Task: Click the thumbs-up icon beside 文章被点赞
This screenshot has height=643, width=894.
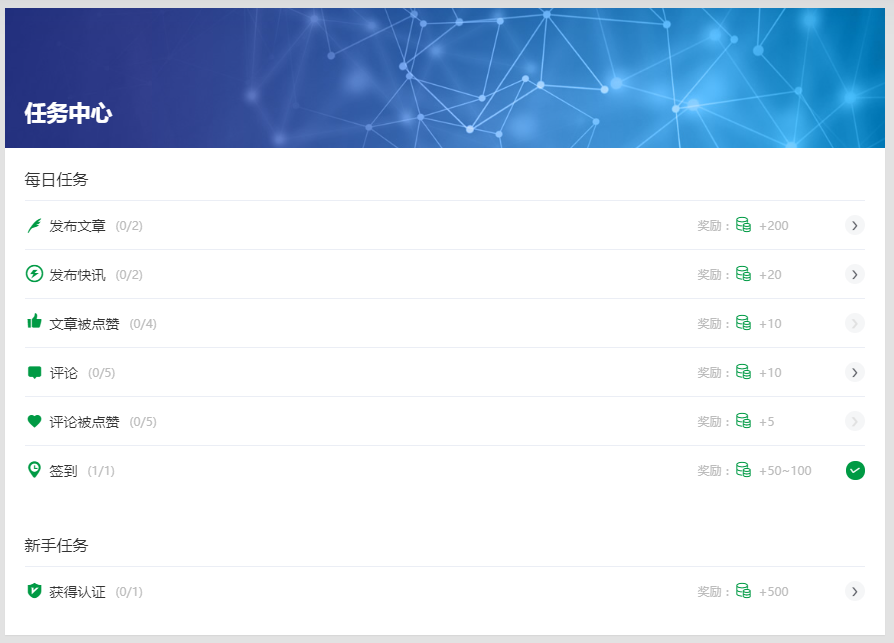Action: pyautogui.click(x=34, y=322)
